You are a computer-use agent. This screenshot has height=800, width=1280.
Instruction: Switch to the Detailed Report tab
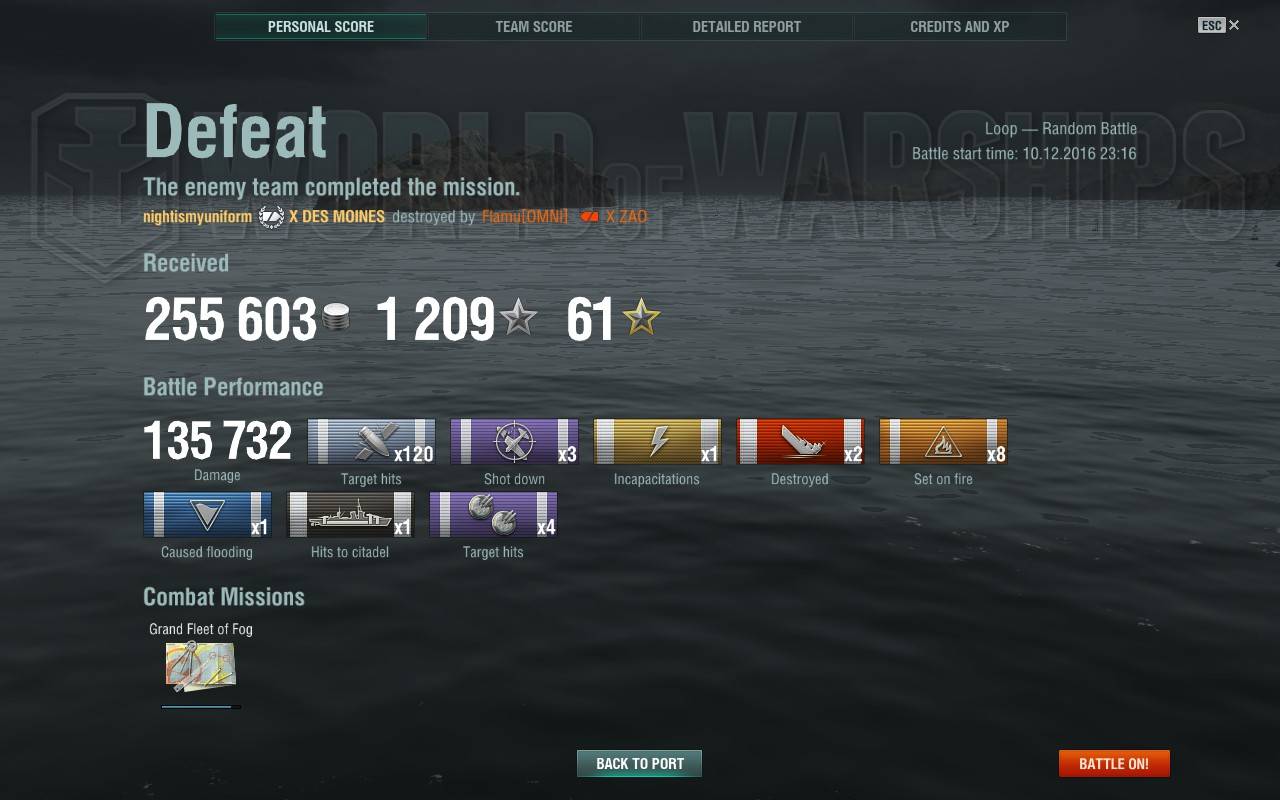click(x=747, y=27)
